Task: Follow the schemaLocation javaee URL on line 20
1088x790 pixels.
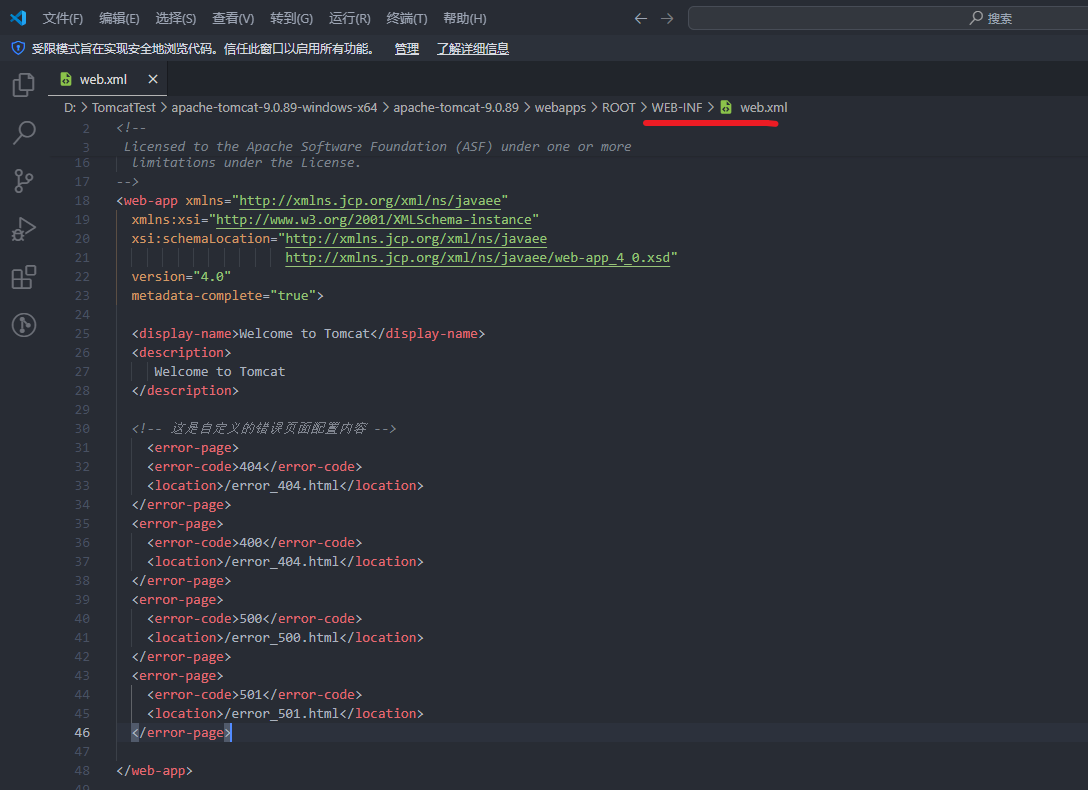Action: point(416,239)
